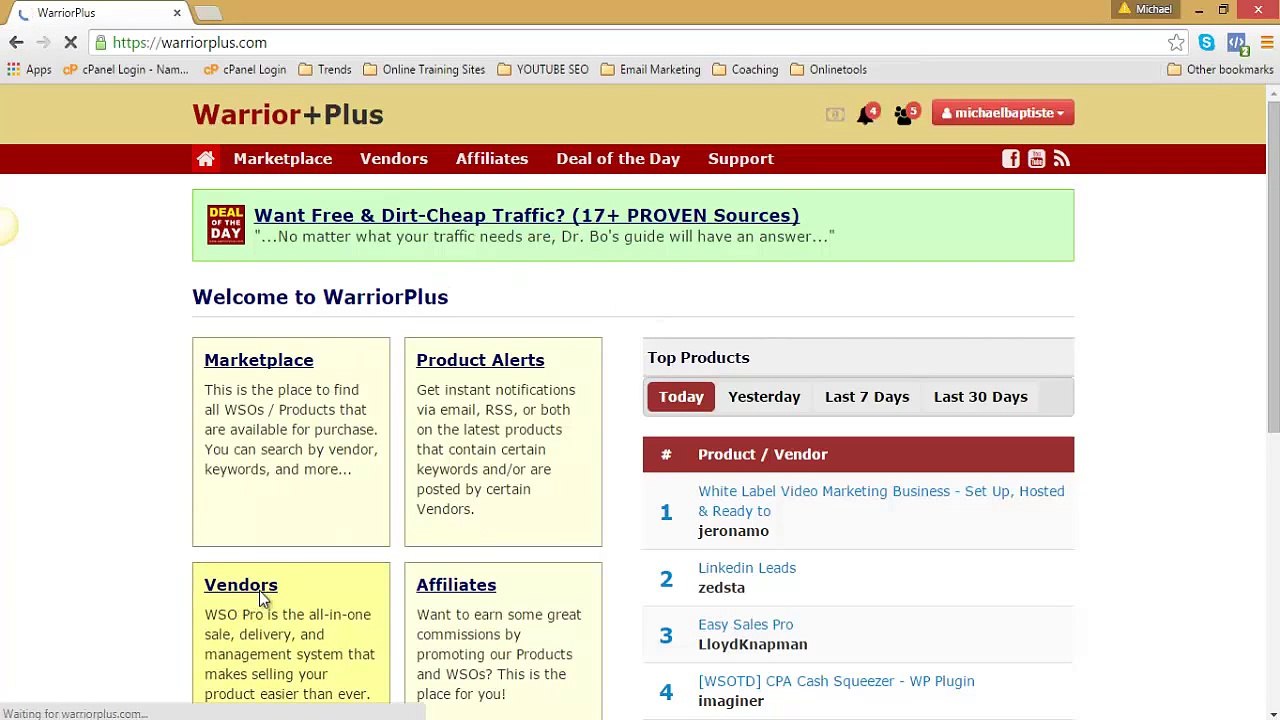Open the Linkedin Leads product
The image size is (1280, 720).
[747, 568]
